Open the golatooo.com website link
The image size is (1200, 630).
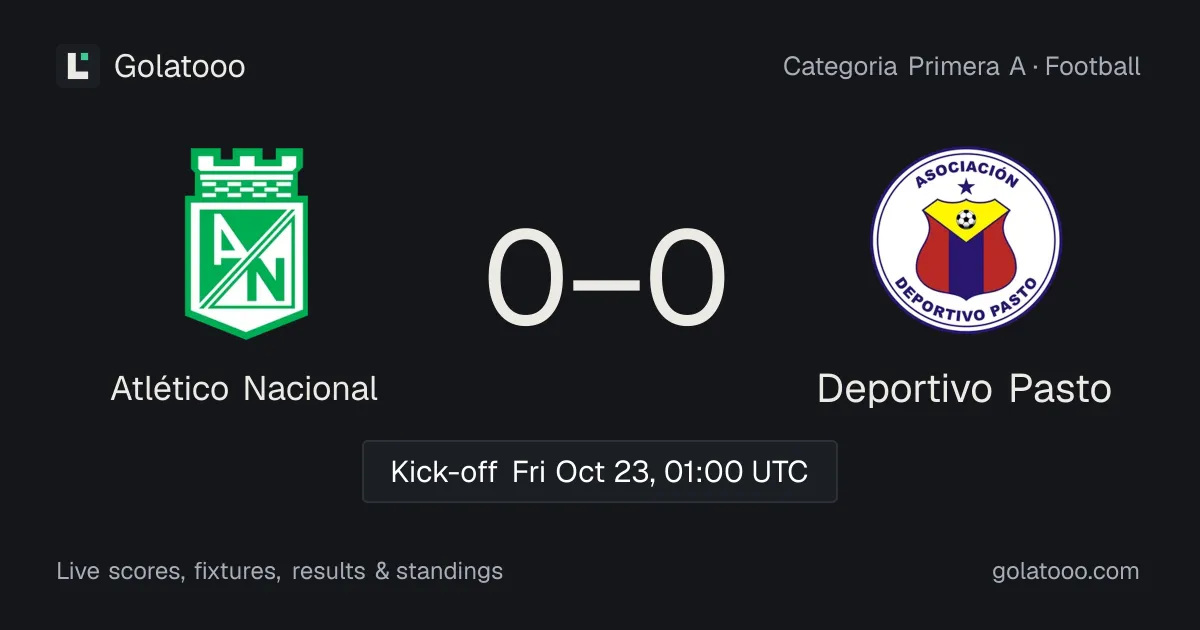pos(1065,571)
